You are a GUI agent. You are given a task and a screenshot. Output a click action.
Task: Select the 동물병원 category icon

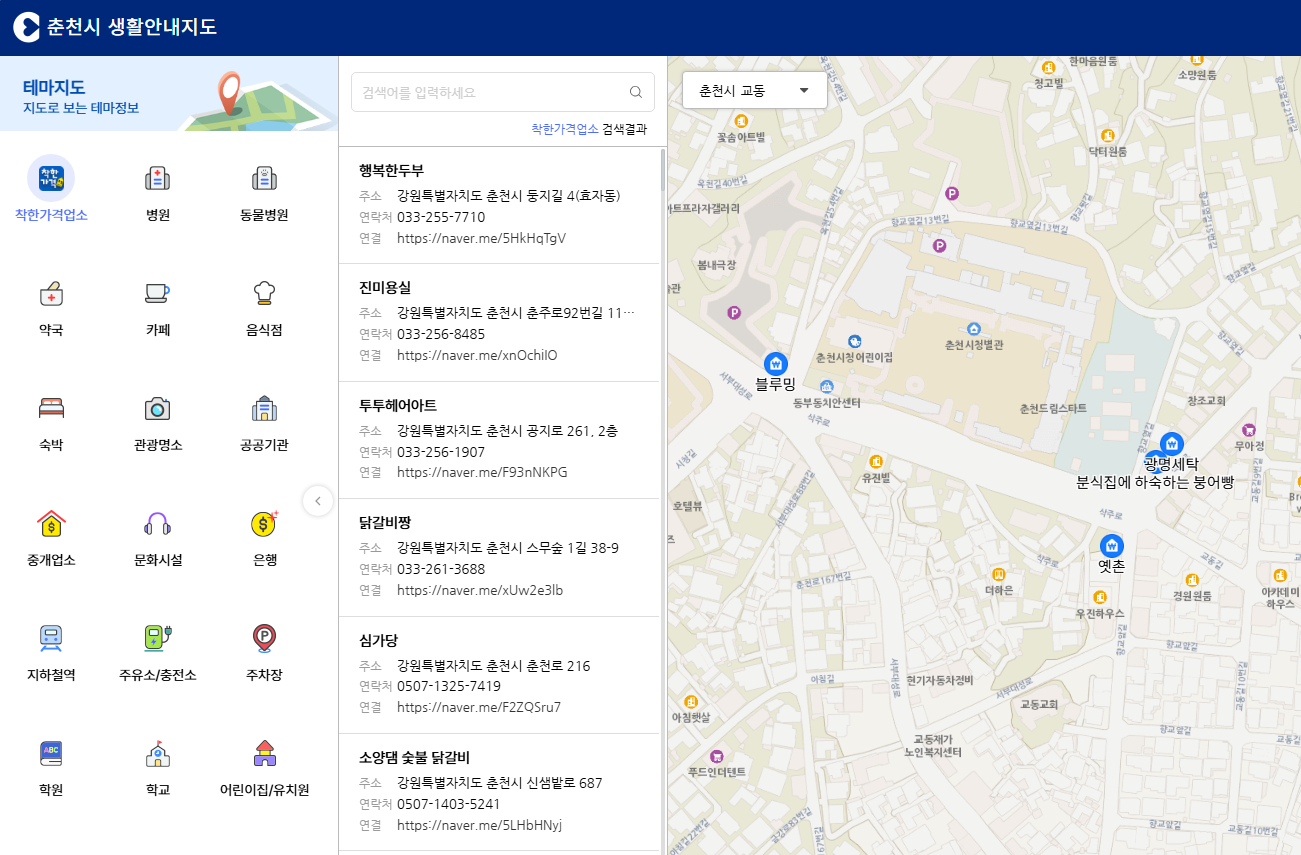(264, 180)
